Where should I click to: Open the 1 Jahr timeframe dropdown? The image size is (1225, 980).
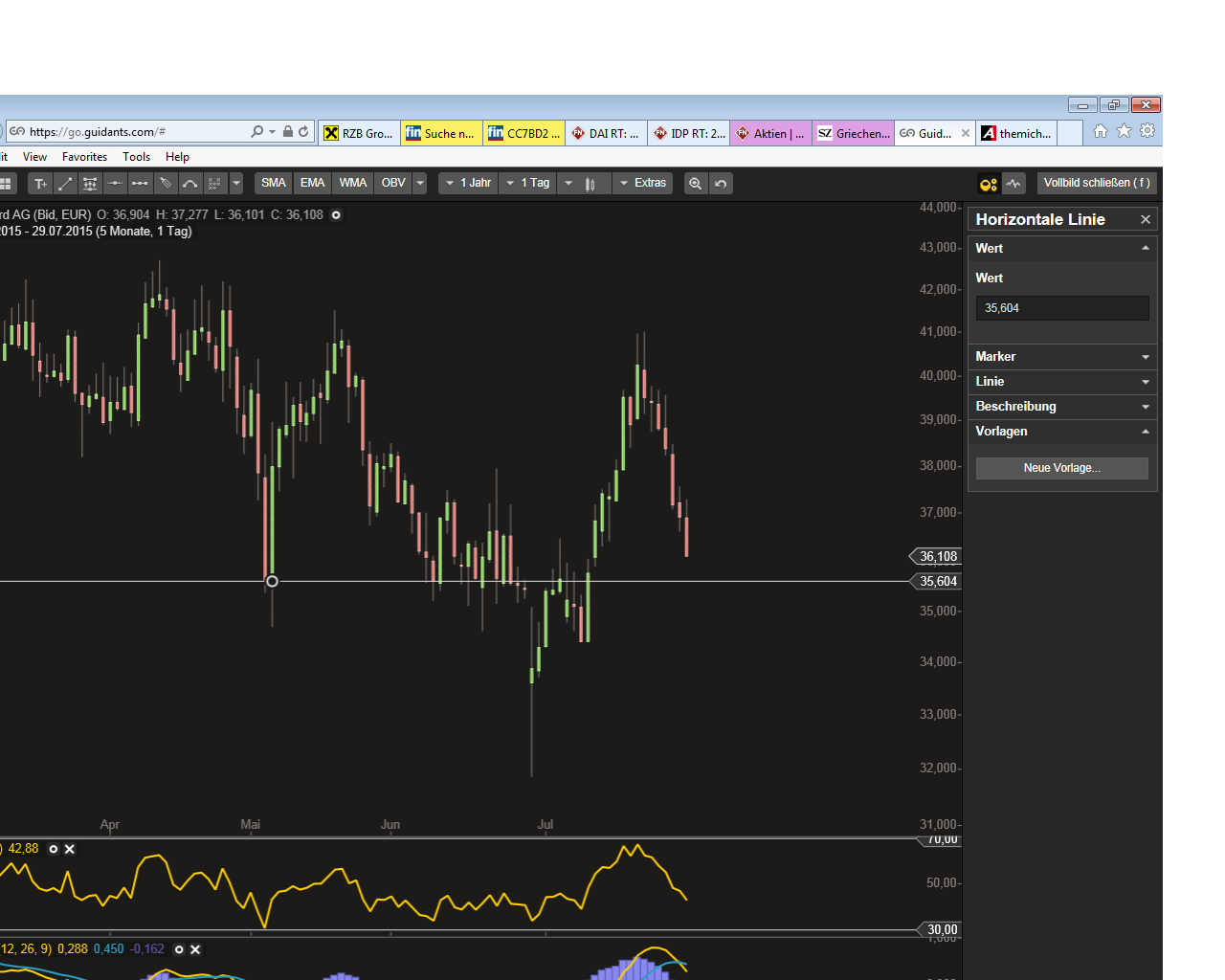click(468, 183)
